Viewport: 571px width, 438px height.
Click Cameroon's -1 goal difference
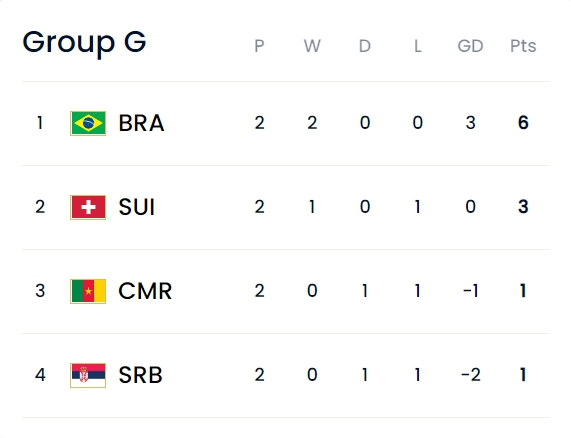click(470, 291)
